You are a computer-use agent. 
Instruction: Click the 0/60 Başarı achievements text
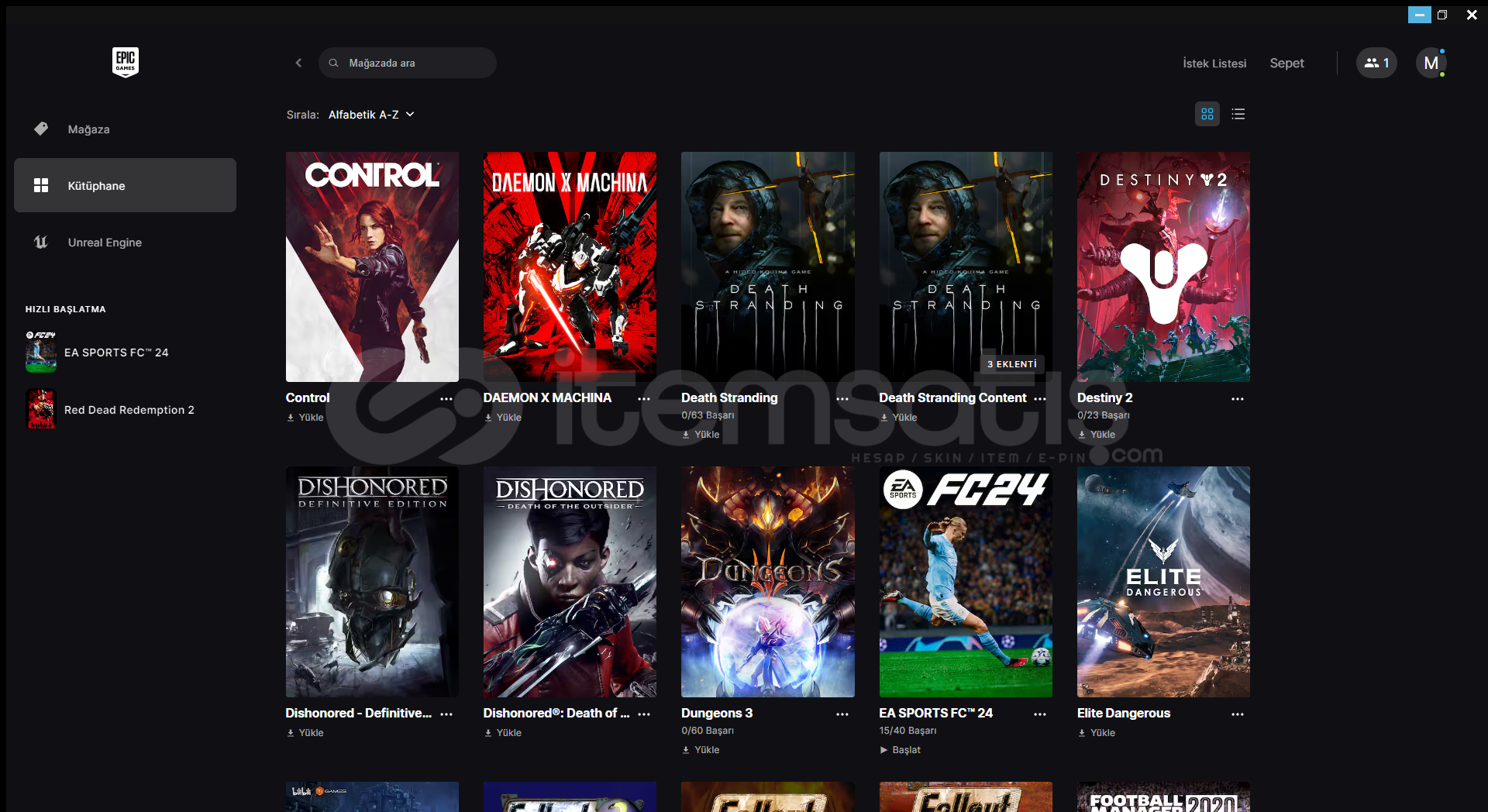click(x=708, y=731)
